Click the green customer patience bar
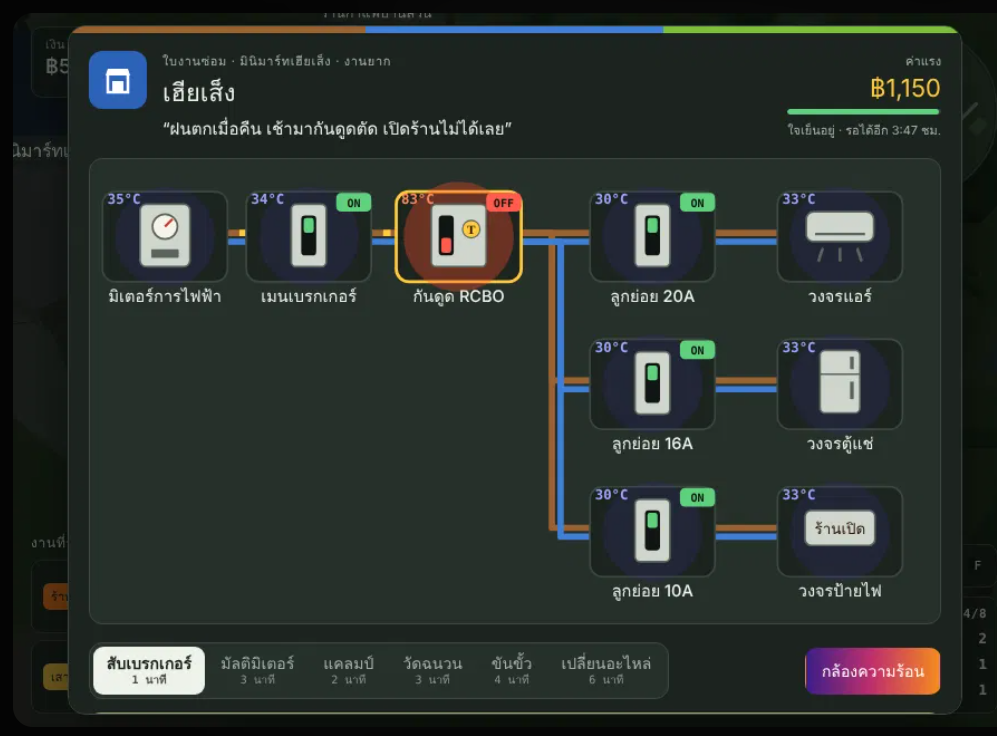 click(863, 112)
